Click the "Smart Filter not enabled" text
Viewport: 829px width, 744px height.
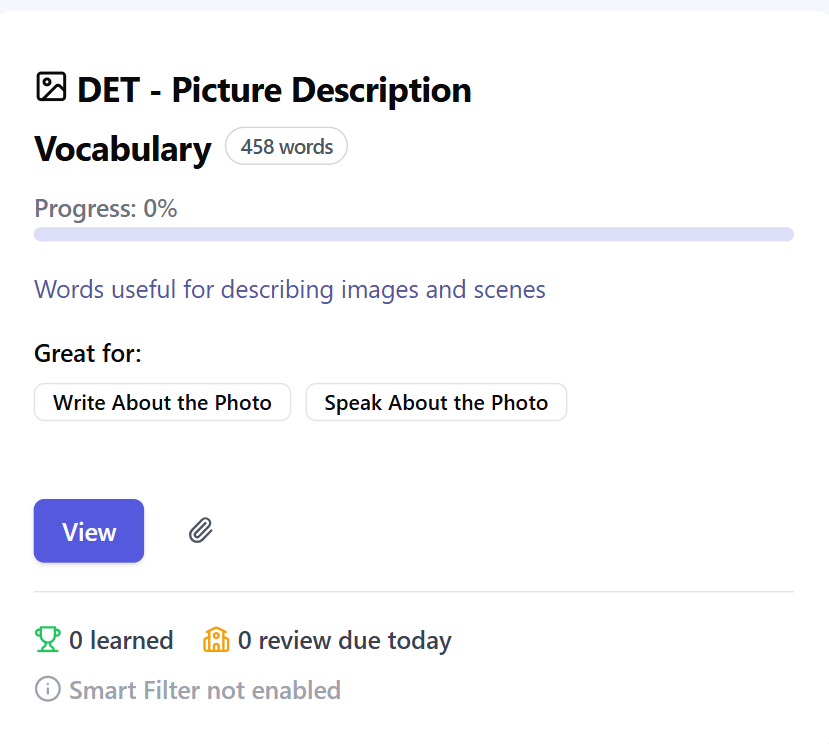(x=205, y=690)
